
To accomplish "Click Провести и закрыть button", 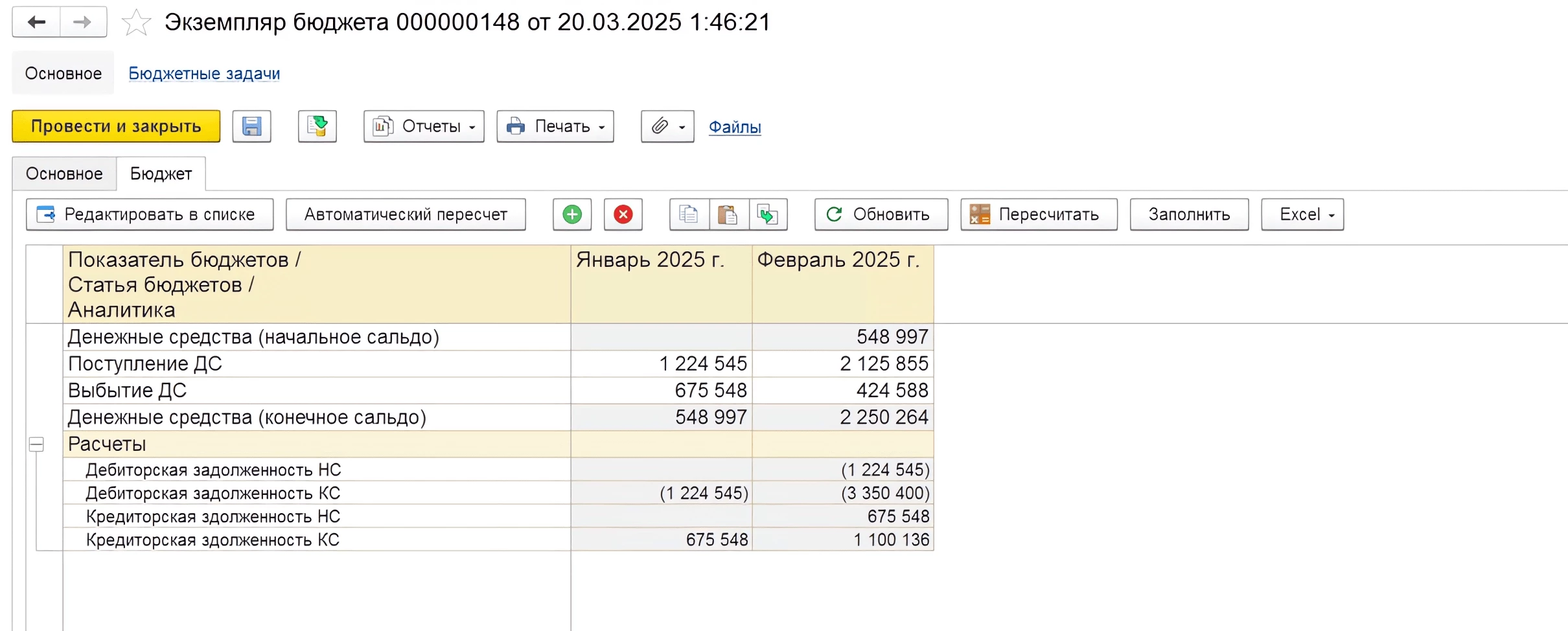I will point(116,126).
